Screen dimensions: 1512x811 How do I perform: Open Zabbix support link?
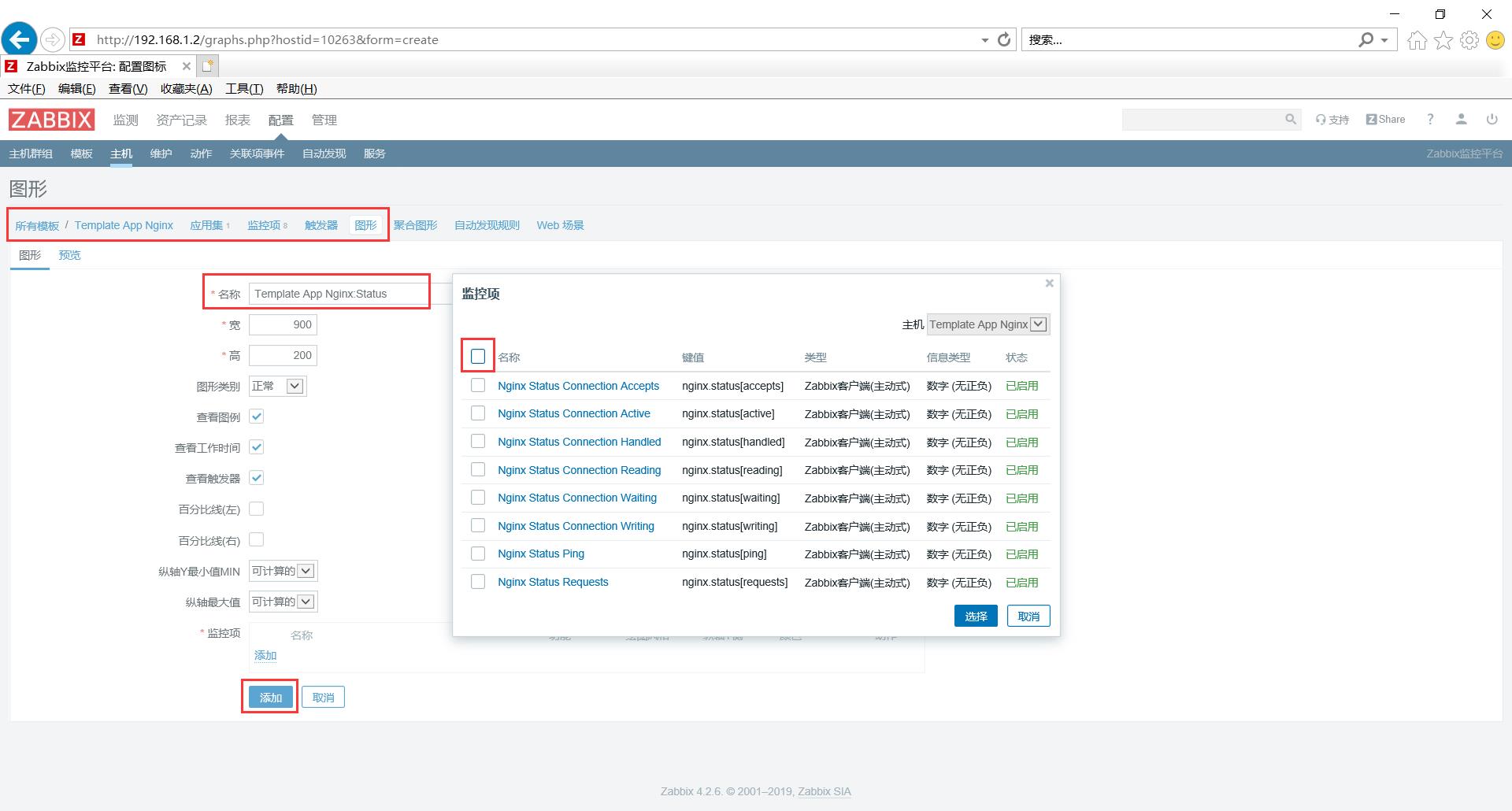click(1332, 120)
